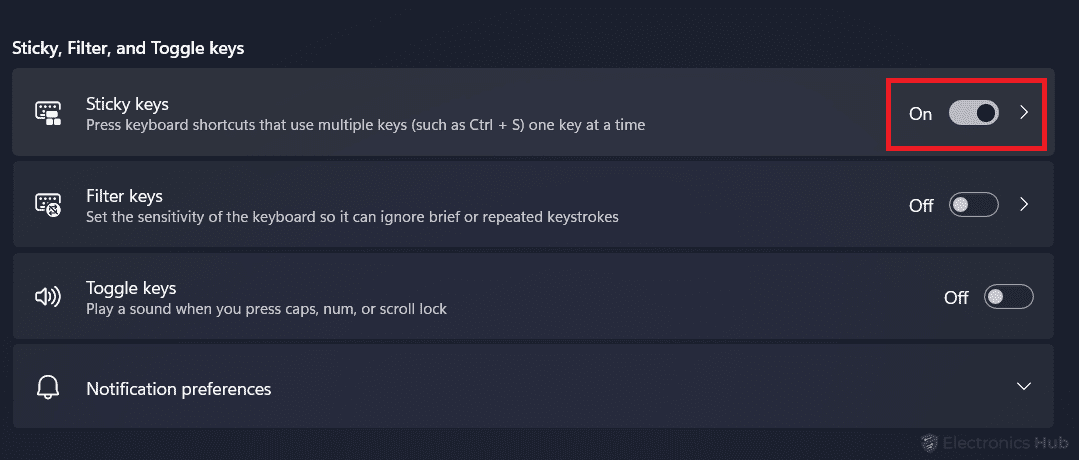Click the Sticky keys description text
1079x460 pixels.
[365, 126]
